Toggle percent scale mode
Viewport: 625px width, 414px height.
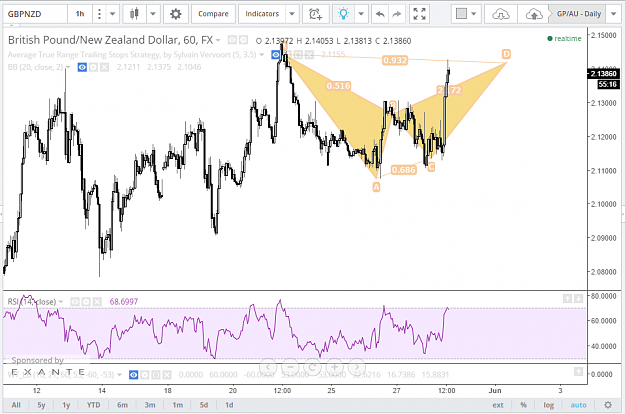click(x=523, y=405)
